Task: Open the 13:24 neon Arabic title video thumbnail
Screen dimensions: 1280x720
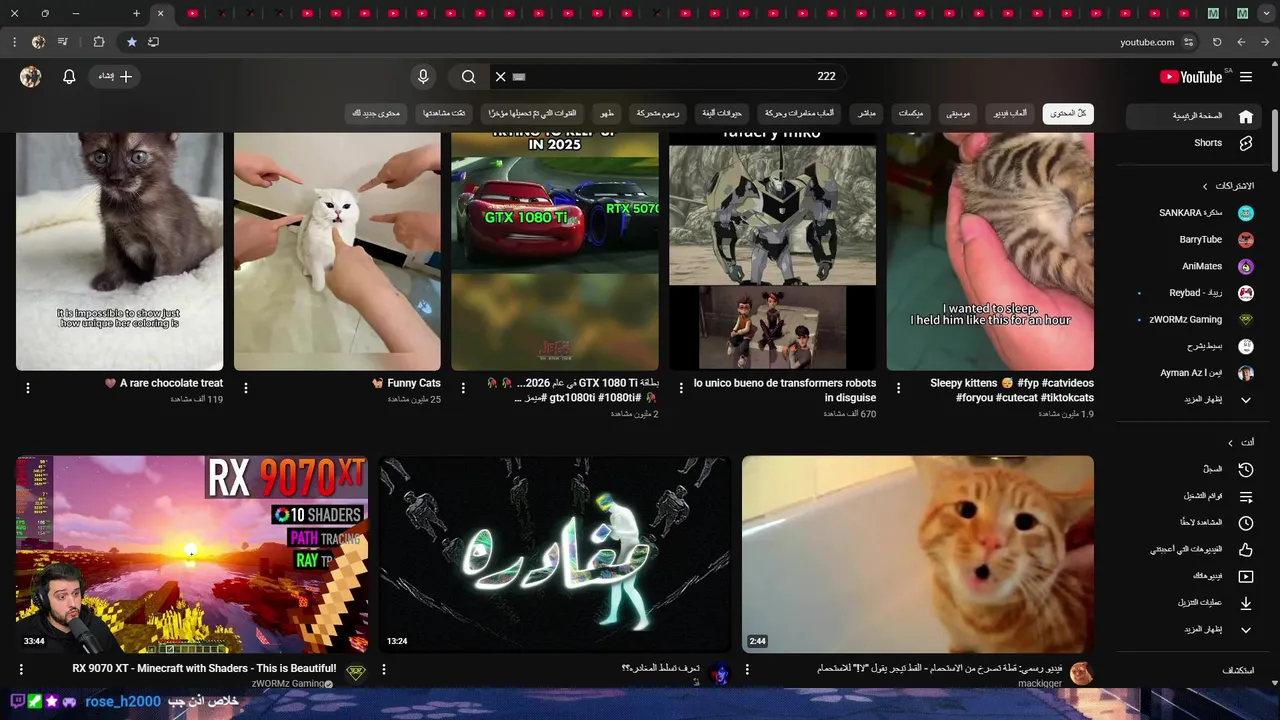Action: (x=555, y=554)
